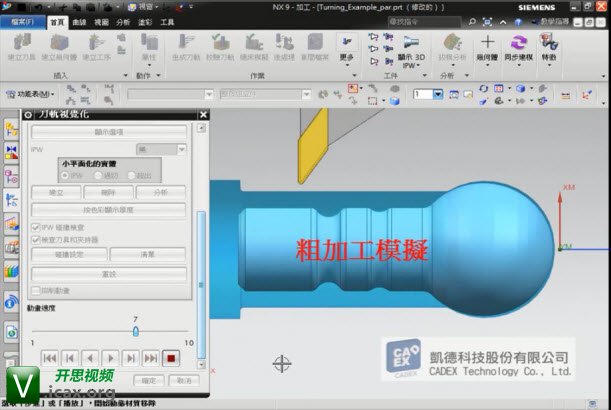Toggle the IPW collision check (IPW 碰撞檢查) checkbox
This screenshot has width=611, height=410.
(x=37, y=228)
